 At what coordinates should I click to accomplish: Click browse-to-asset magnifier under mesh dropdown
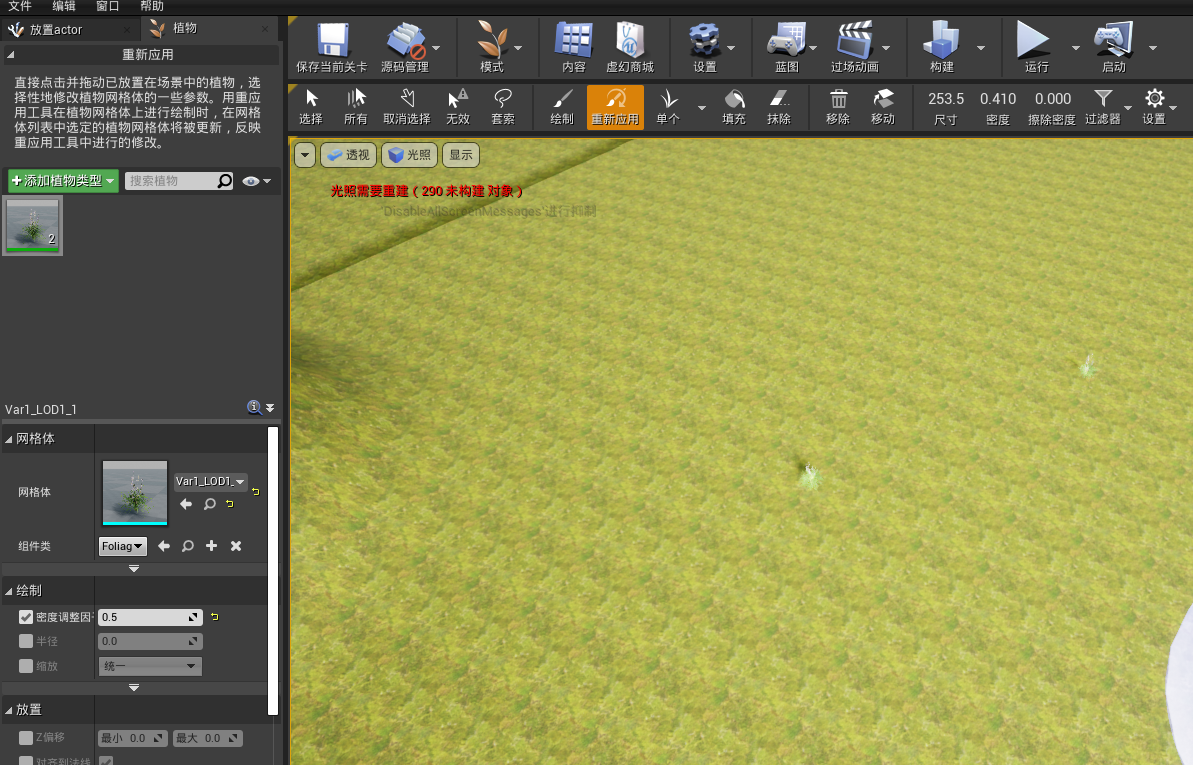209,504
